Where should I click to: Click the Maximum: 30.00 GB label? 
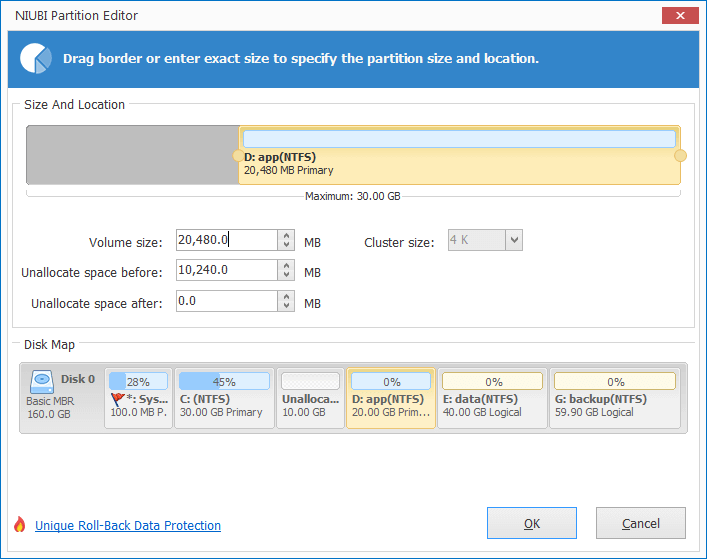[x=353, y=197]
